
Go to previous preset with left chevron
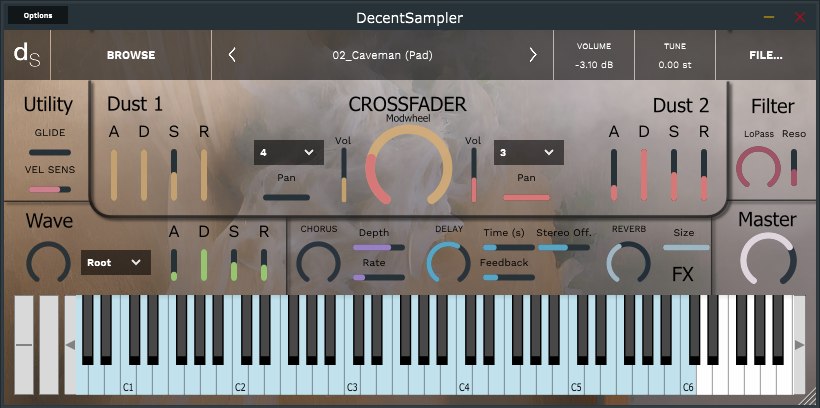pyautogui.click(x=232, y=54)
